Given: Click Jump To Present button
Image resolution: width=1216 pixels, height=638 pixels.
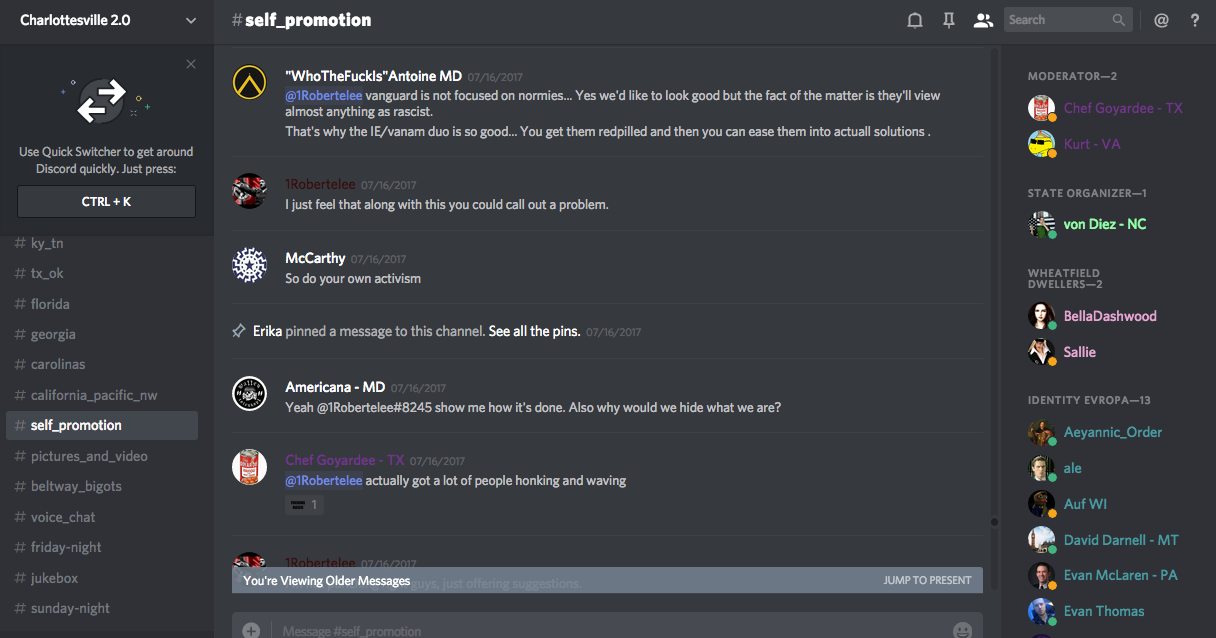Looking at the screenshot, I should point(927,580).
